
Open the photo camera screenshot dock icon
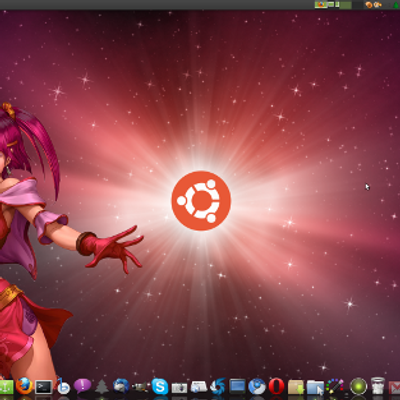(179, 388)
